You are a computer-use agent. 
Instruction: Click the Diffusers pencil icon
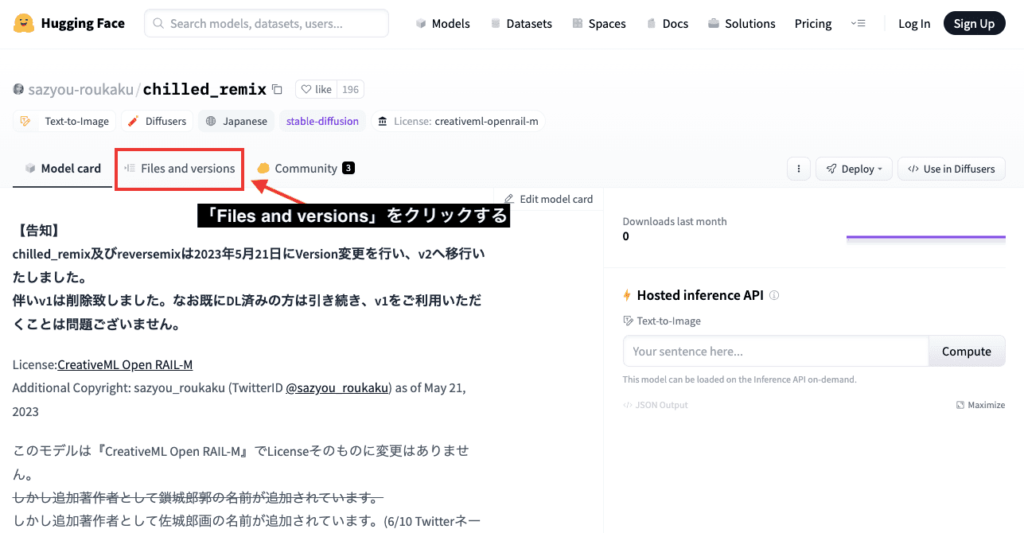point(133,121)
